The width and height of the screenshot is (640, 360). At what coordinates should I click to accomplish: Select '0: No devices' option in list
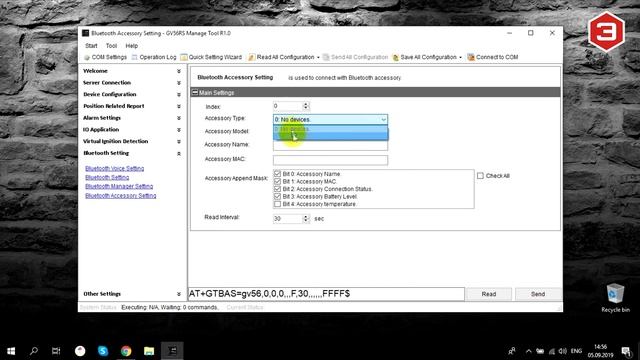(x=330, y=129)
